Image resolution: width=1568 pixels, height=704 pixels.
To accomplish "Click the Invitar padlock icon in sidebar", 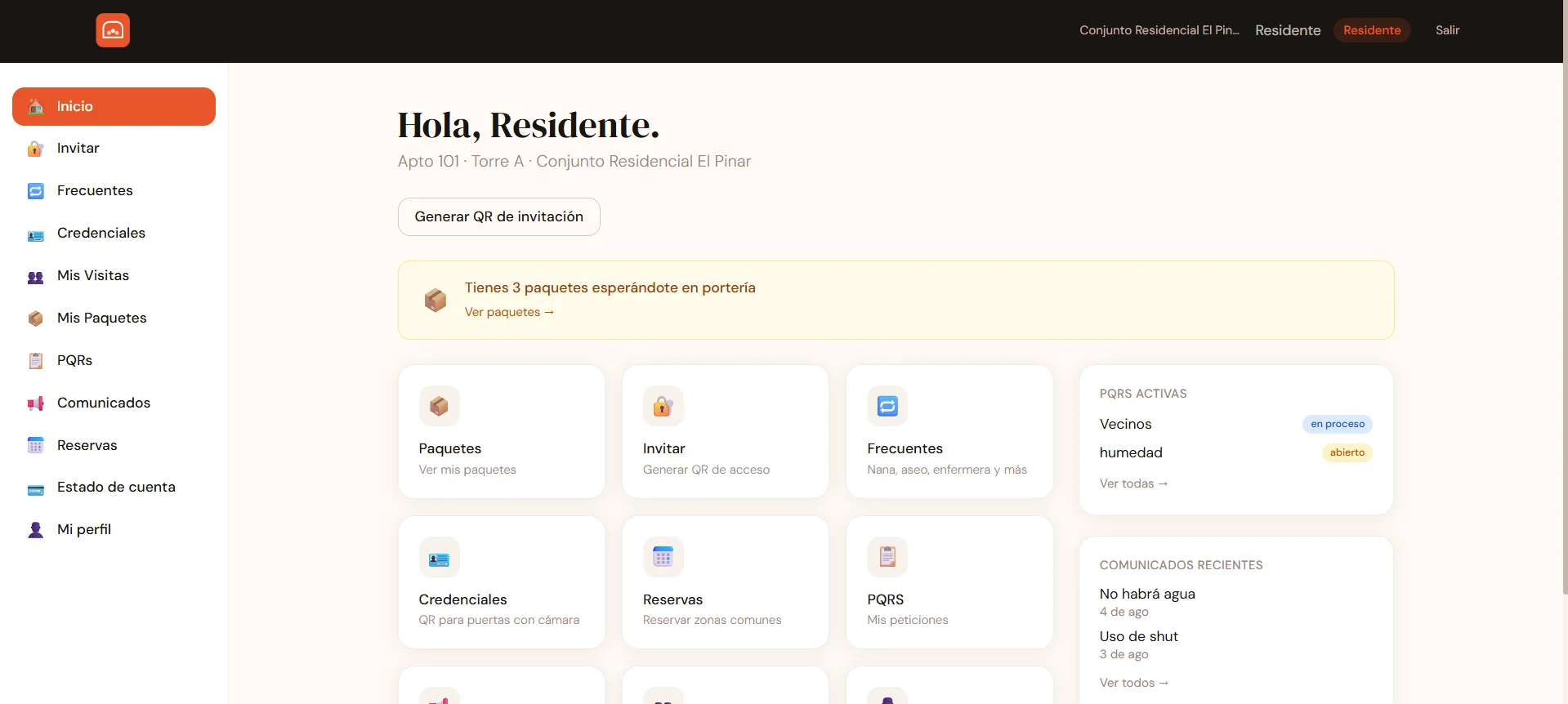I will coord(36,149).
